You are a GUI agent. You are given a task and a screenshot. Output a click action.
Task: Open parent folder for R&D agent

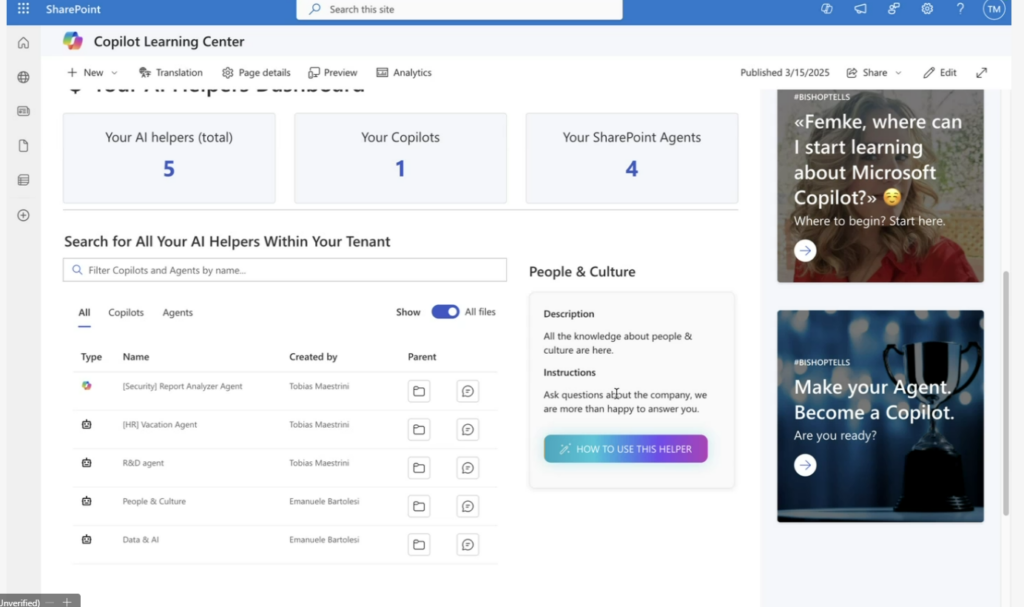tap(419, 468)
